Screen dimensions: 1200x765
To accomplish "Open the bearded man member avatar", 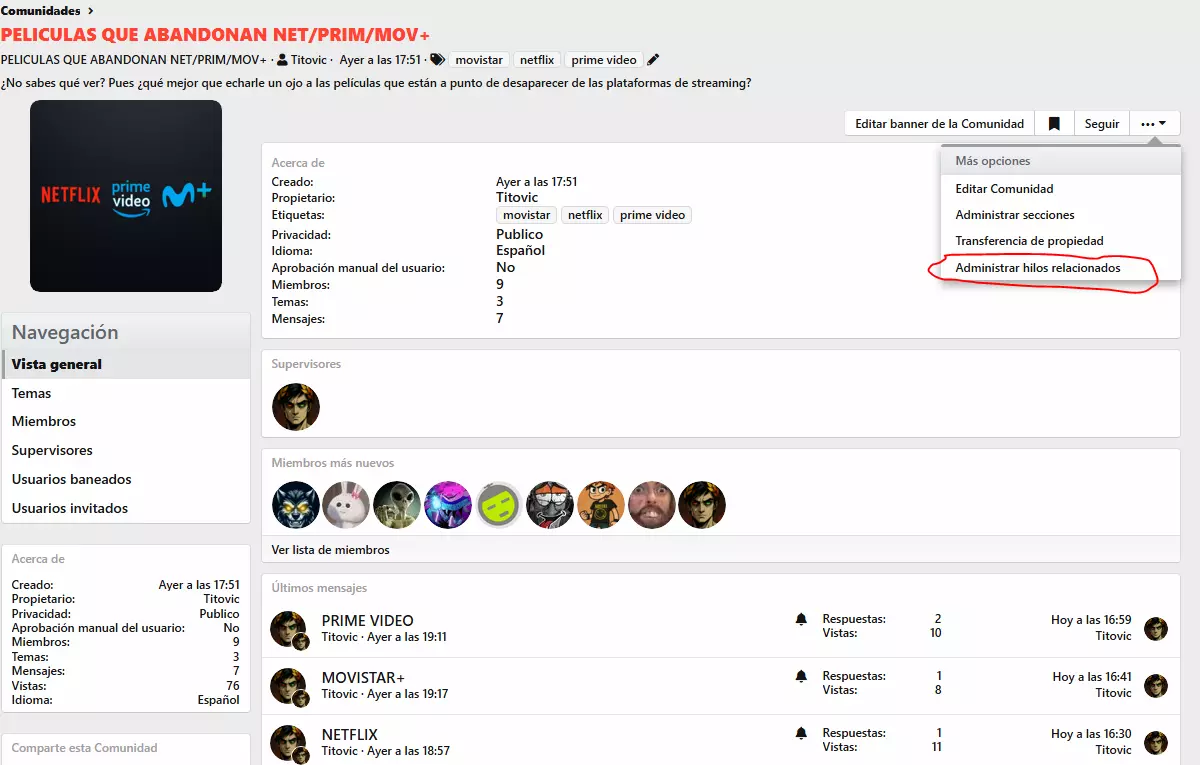I will pyautogui.click(x=652, y=505).
